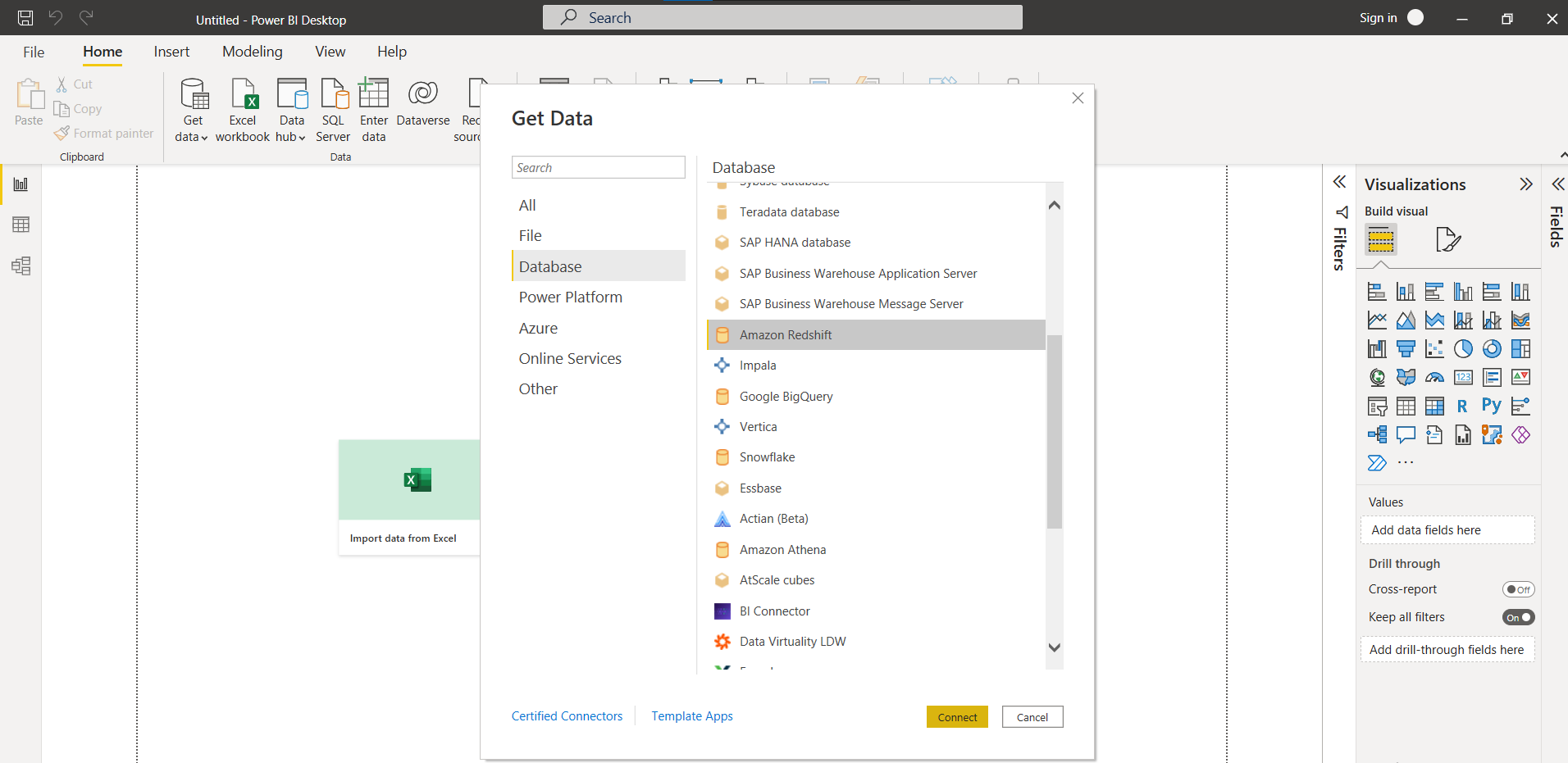Open the Template Apps link
Image resolution: width=1568 pixels, height=763 pixels.
point(692,716)
